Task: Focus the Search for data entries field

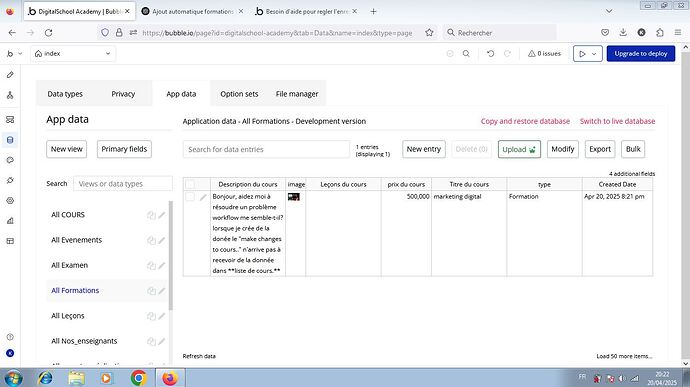Action: pos(266,149)
